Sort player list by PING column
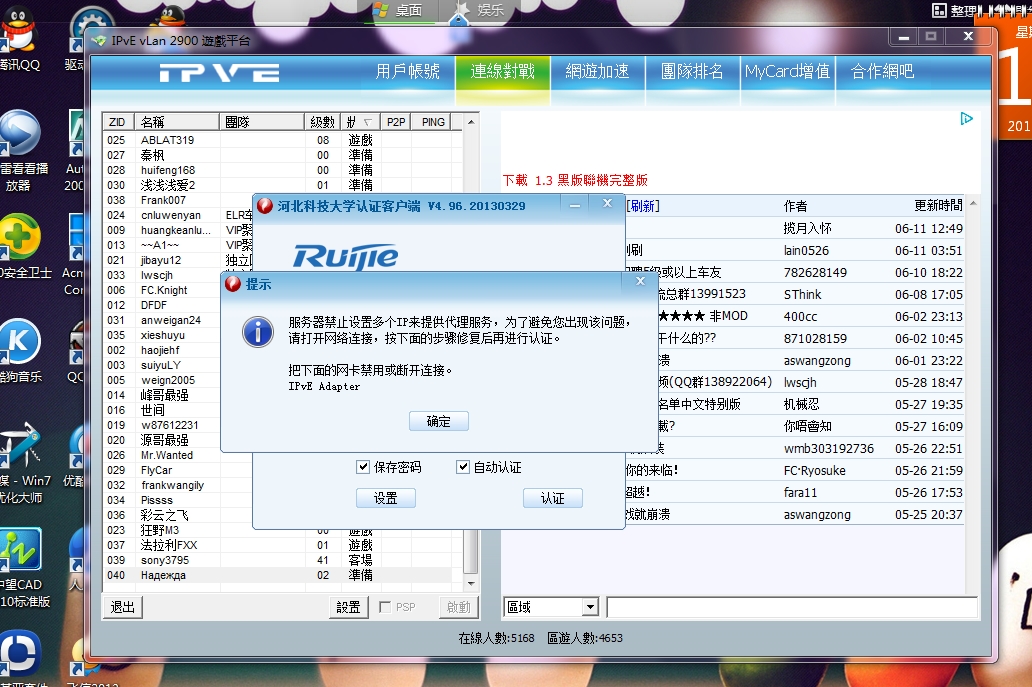Viewport: 1032px width, 687px height. (x=432, y=122)
